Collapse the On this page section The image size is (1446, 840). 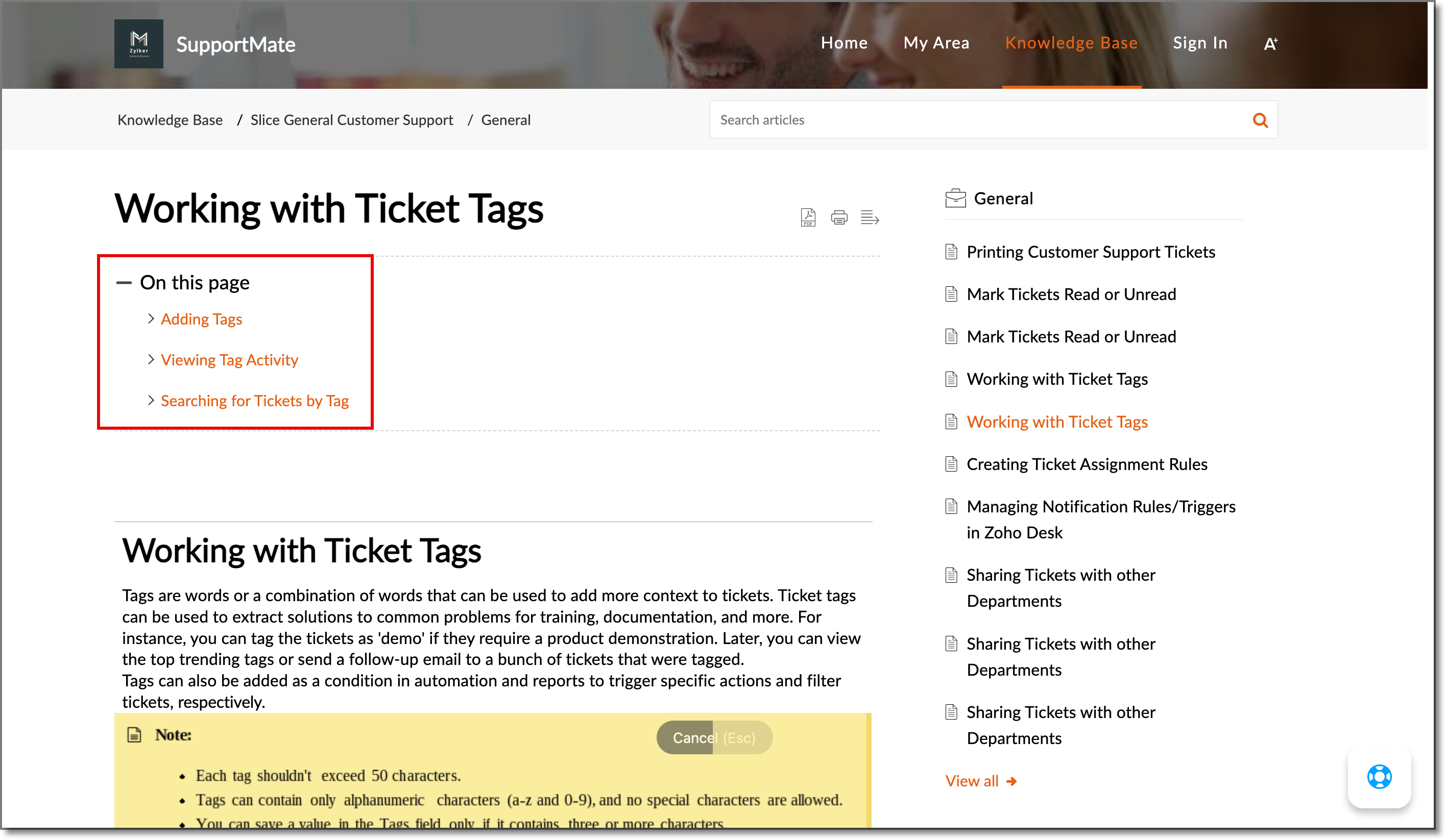coord(124,283)
